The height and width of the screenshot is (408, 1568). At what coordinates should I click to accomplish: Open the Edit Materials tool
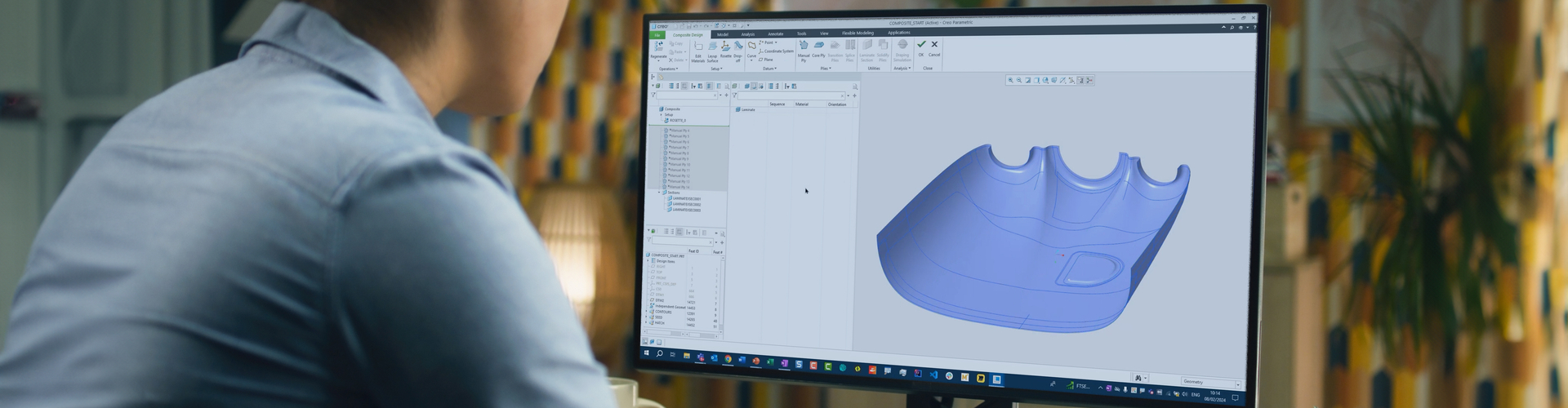point(697,49)
